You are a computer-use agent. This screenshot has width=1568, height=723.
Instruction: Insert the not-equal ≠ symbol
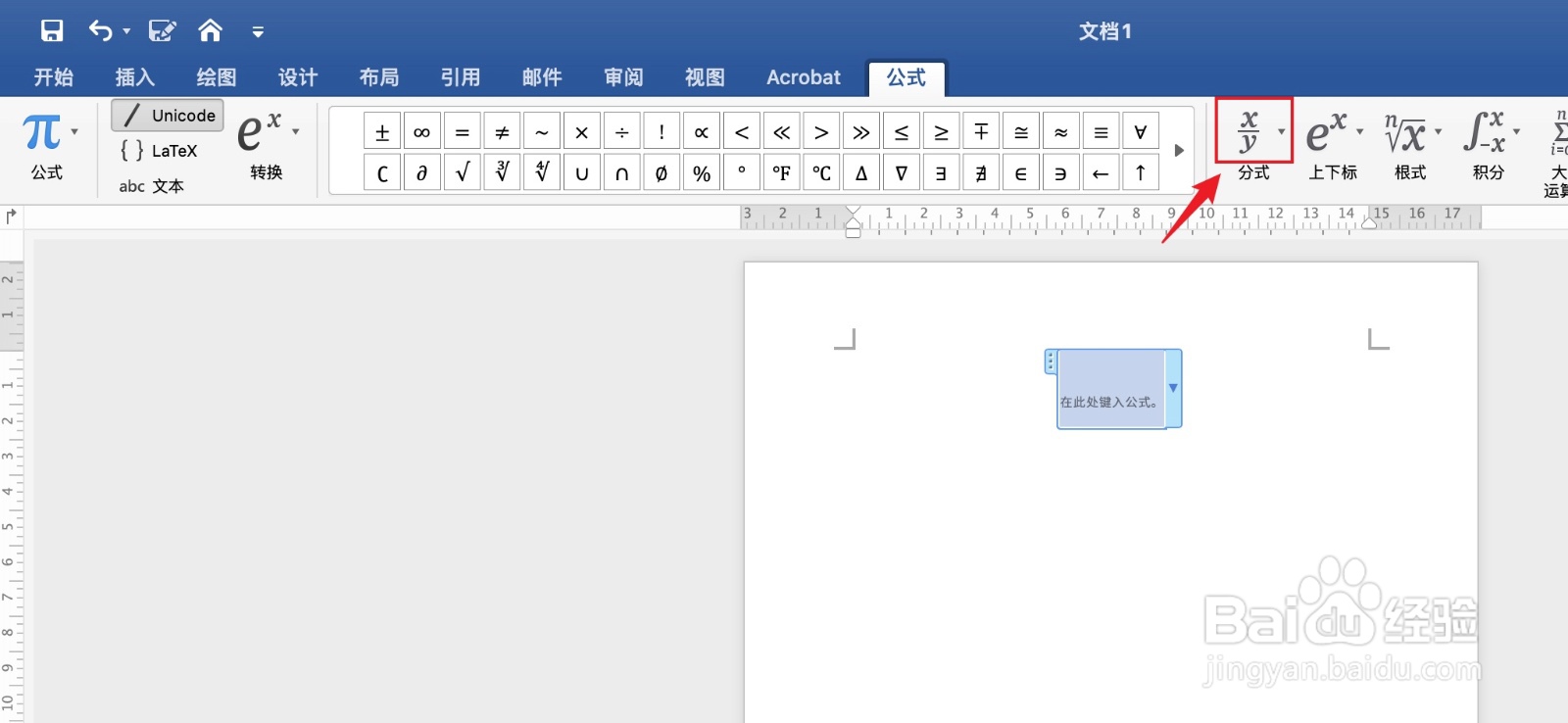point(502,131)
